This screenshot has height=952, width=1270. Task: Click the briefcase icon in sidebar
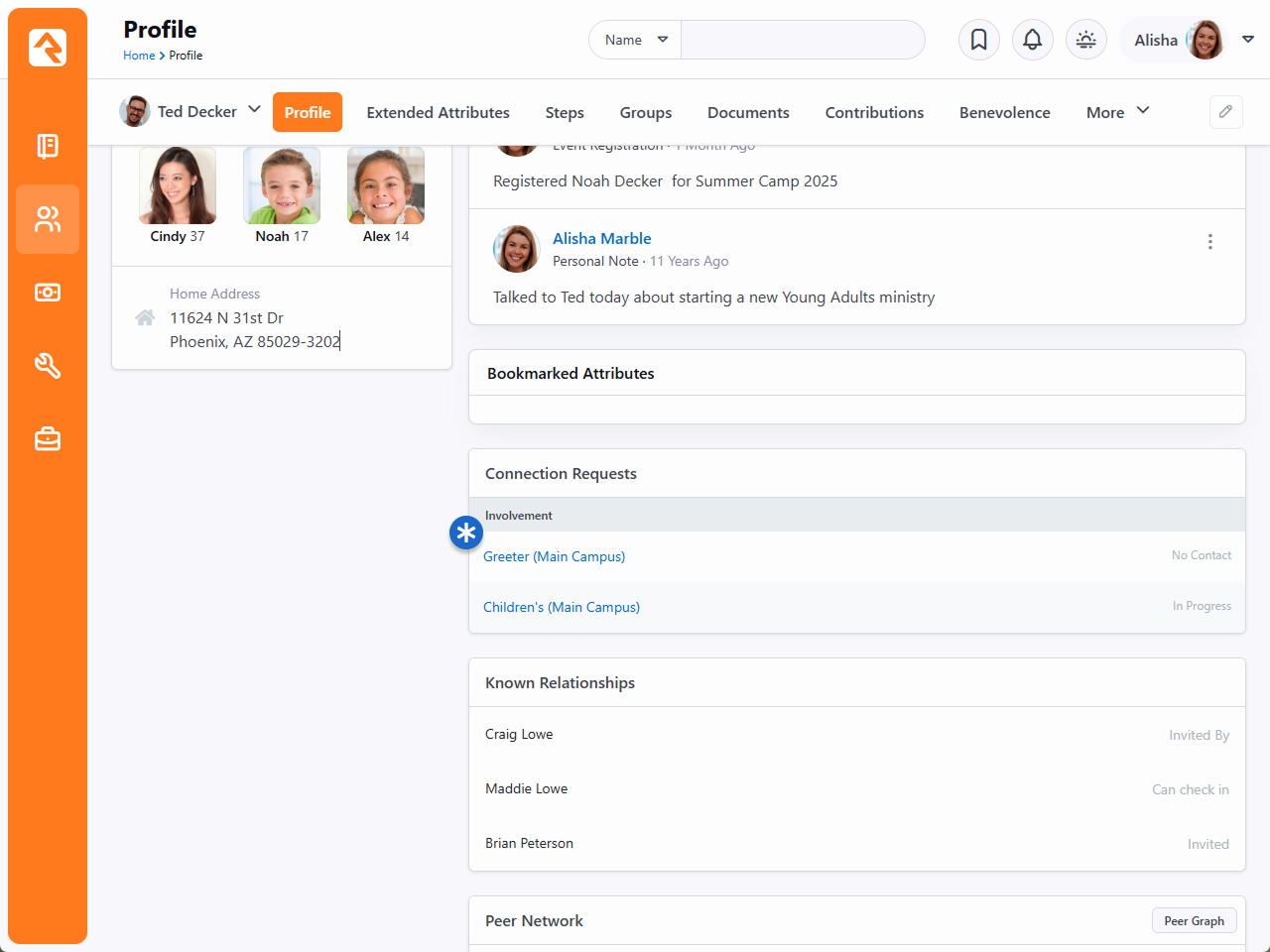(48, 438)
